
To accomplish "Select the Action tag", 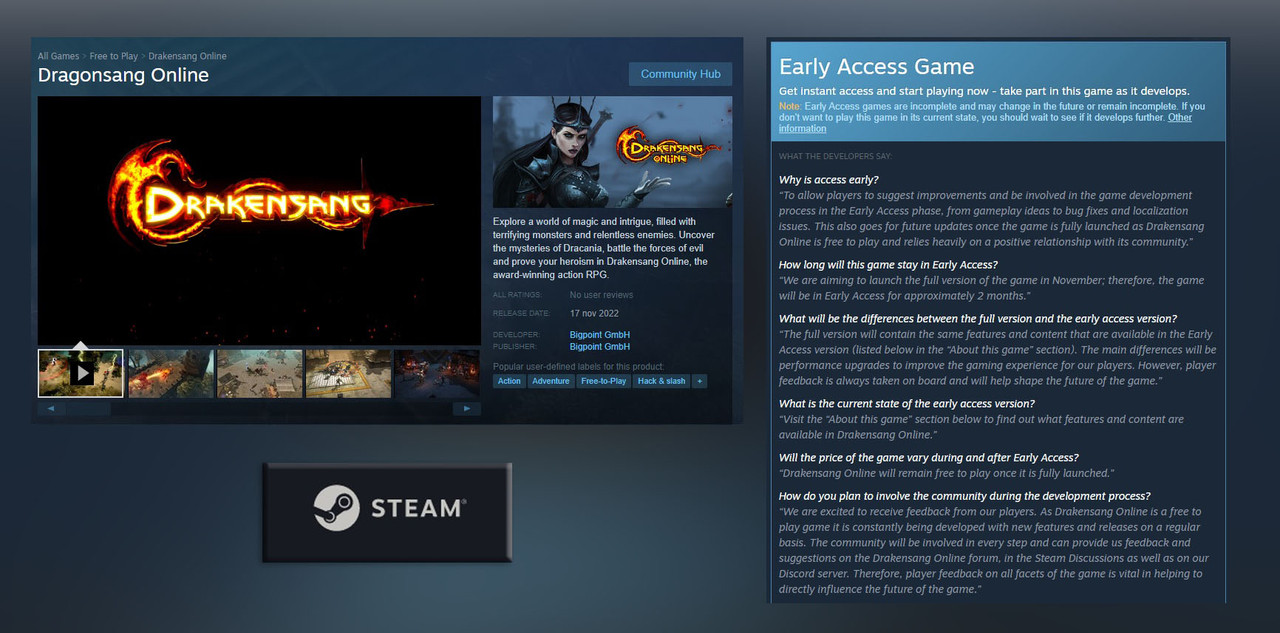I will tap(509, 381).
